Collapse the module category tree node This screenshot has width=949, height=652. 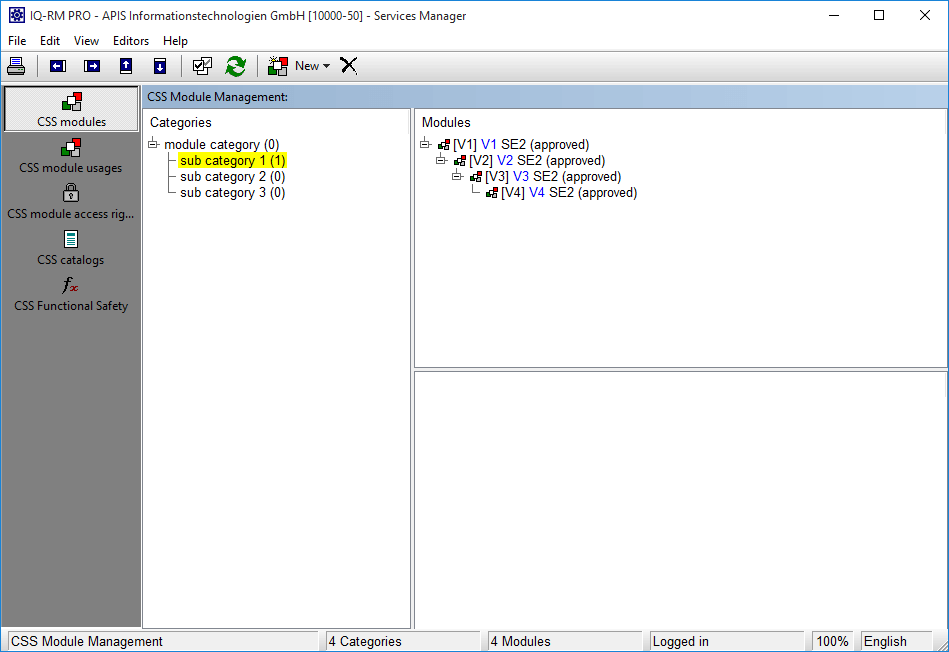coord(153,144)
